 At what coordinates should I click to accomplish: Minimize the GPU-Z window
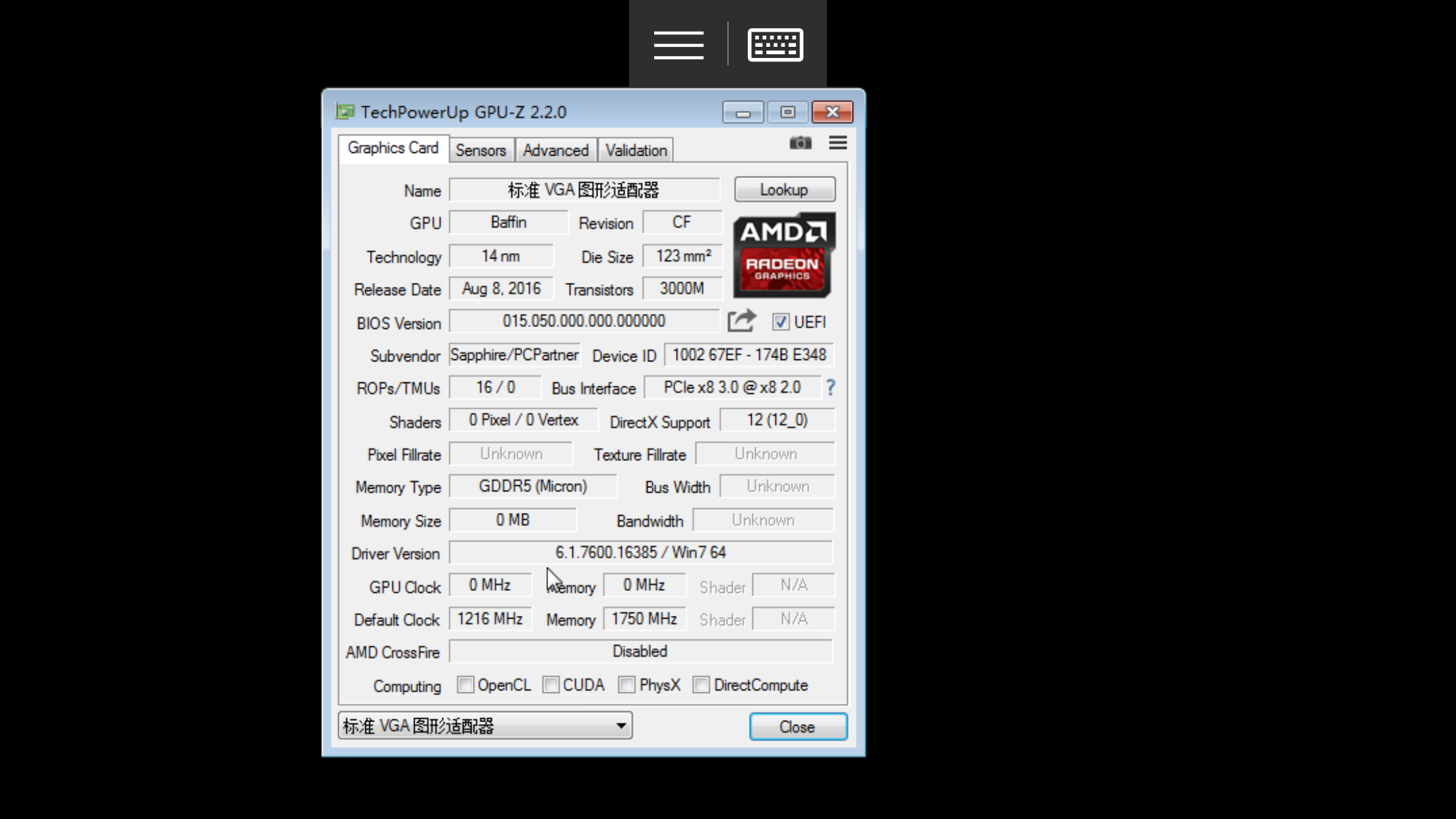pos(743,112)
